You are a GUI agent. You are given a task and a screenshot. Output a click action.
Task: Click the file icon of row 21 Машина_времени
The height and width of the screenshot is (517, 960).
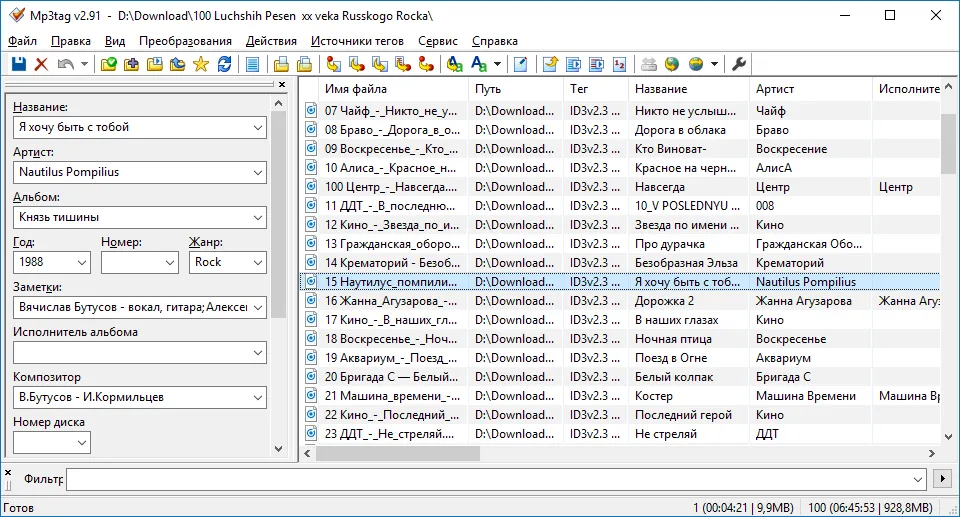[311, 395]
